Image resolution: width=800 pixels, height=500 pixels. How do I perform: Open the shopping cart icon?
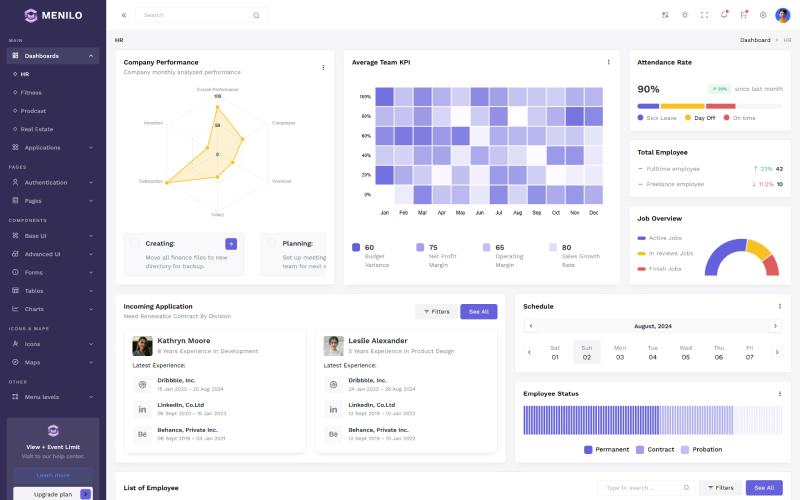coord(743,15)
